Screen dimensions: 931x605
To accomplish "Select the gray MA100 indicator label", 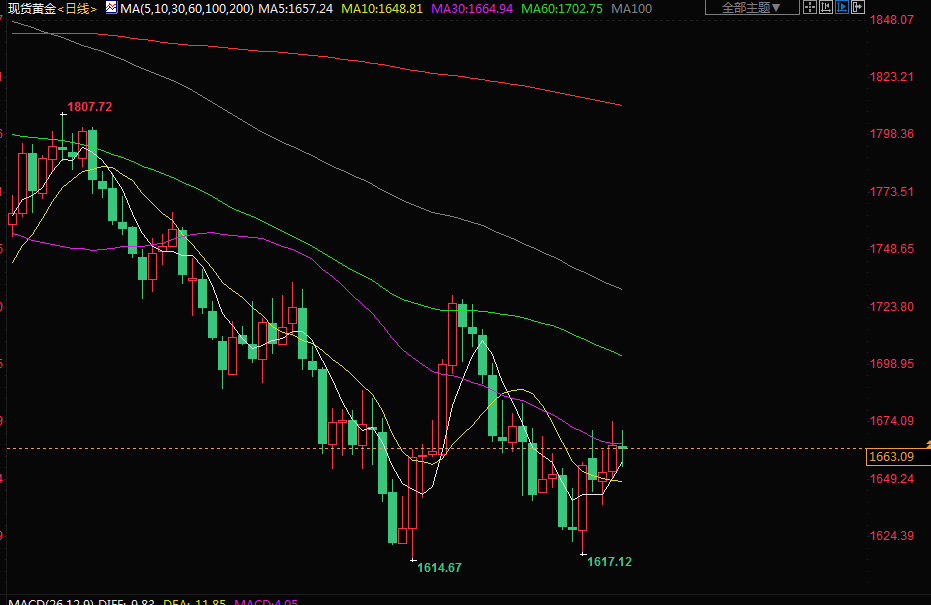I will tap(631, 8).
